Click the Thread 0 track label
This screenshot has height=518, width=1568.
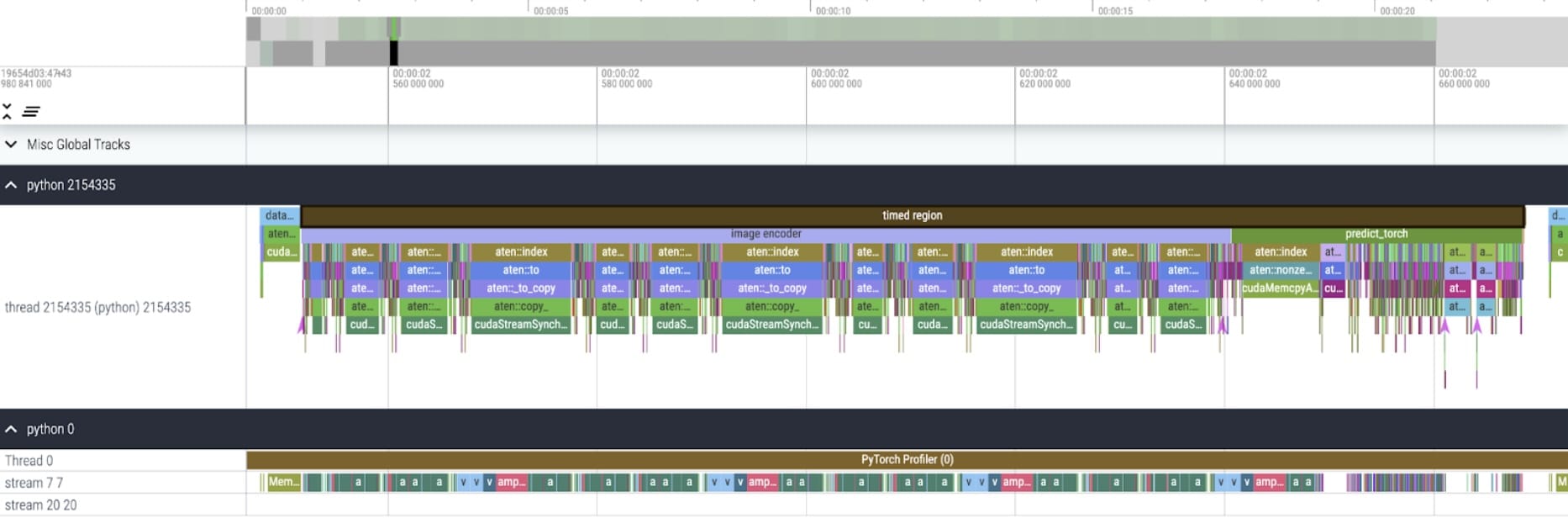tap(29, 461)
